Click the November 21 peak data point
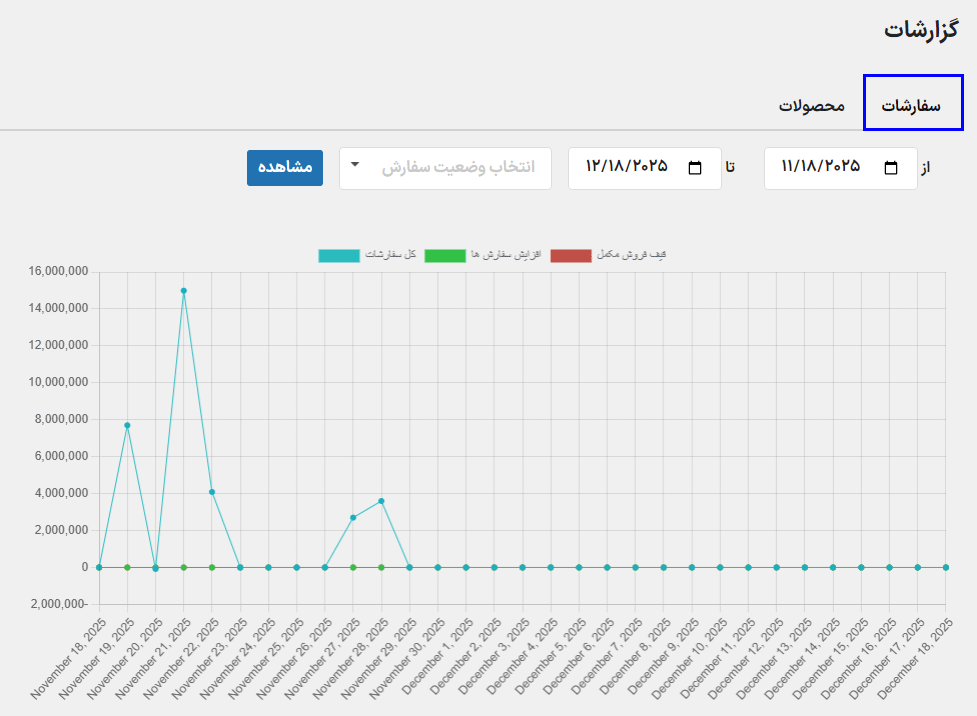 click(x=184, y=291)
